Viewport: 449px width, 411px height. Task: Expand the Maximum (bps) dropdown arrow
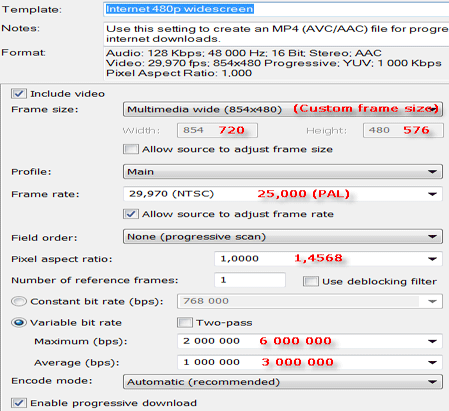(x=432, y=341)
